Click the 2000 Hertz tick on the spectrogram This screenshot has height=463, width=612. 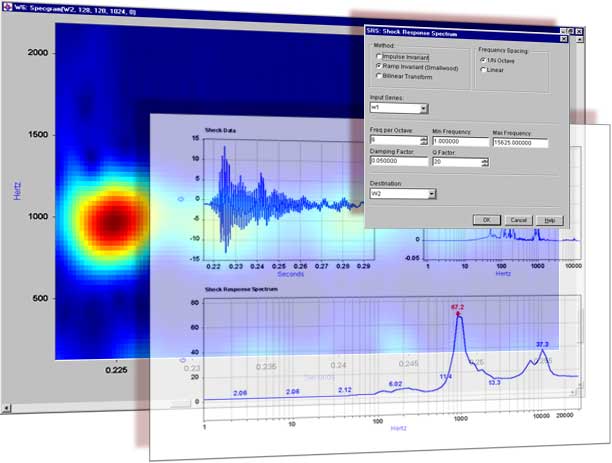tap(38, 53)
